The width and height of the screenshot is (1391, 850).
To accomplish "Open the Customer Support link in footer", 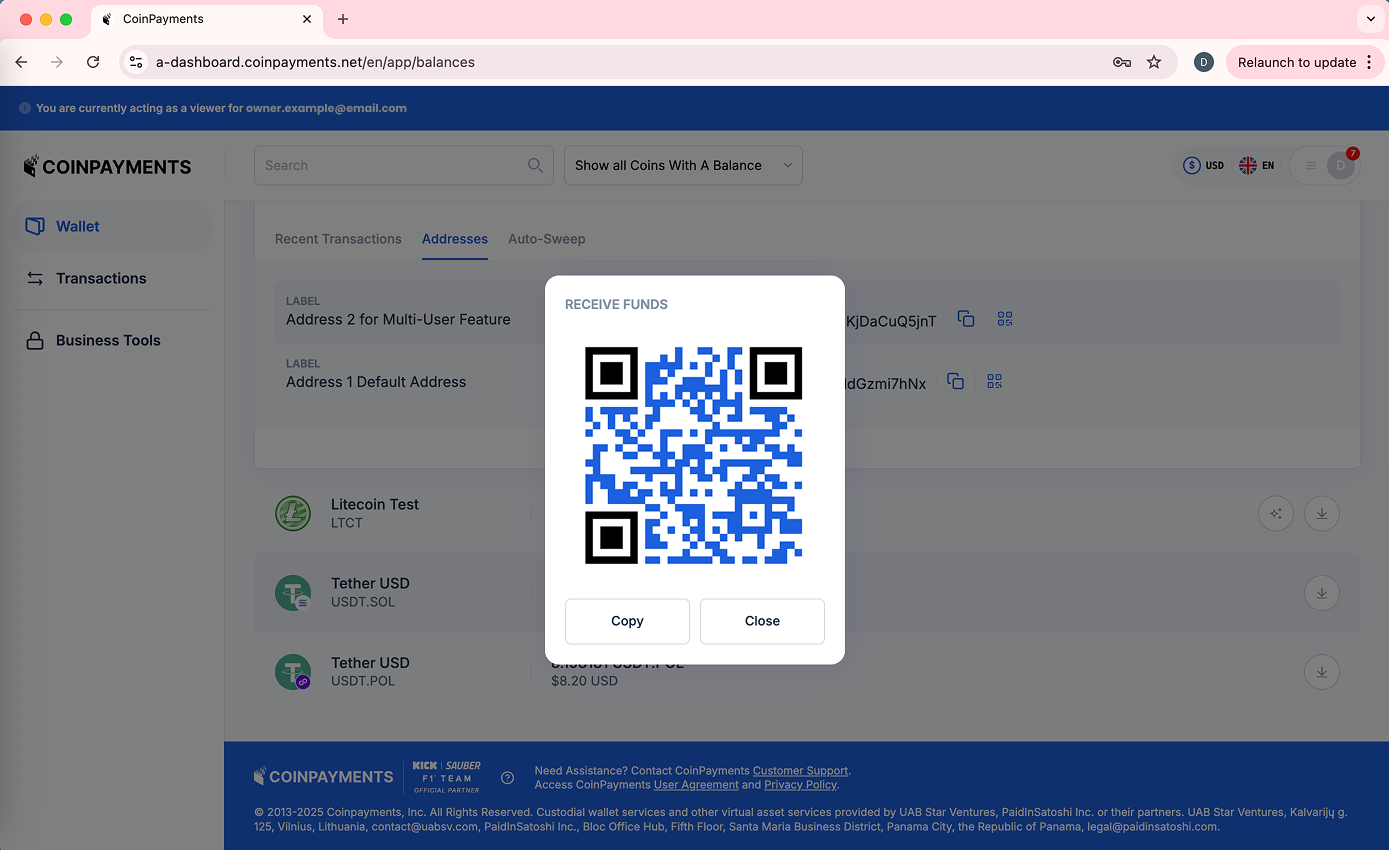I will coord(800,771).
